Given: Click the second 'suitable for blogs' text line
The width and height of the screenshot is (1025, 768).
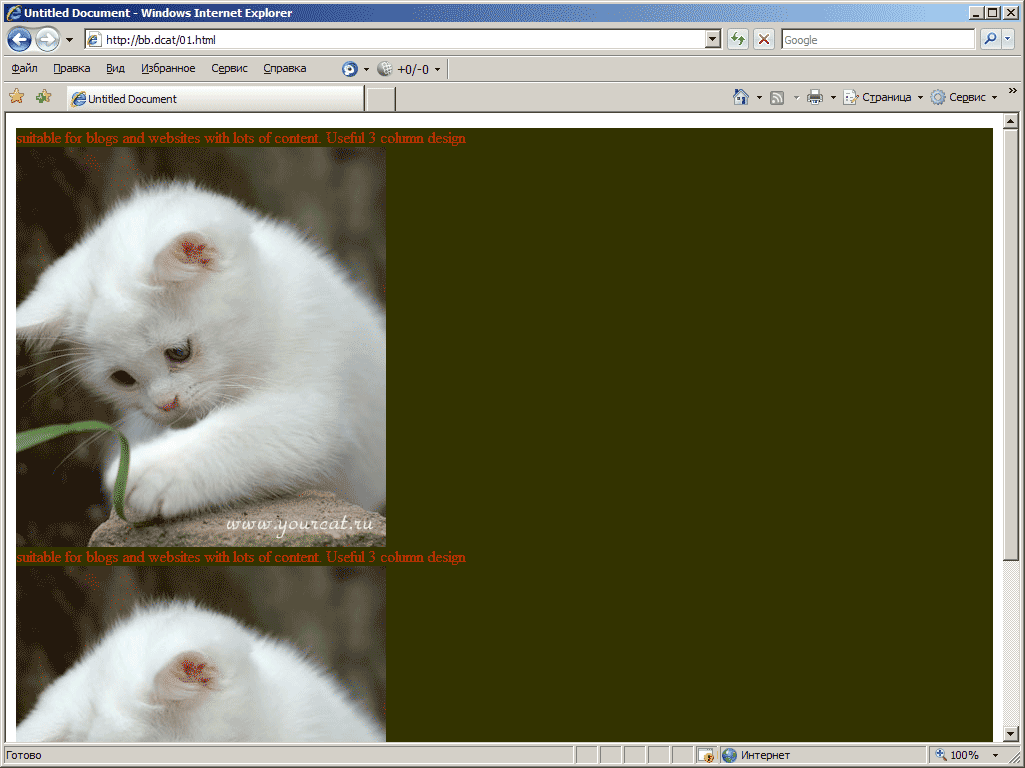Looking at the screenshot, I should 241,557.
